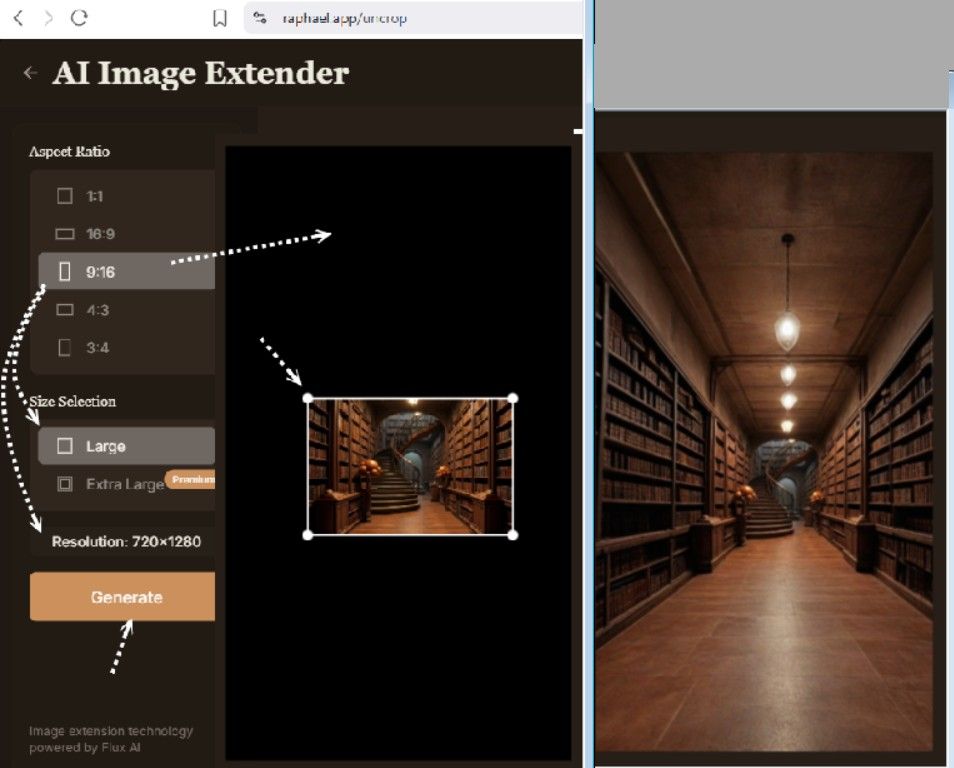
Task: Click bottom-right crop handle of library image
Action: (513, 535)
